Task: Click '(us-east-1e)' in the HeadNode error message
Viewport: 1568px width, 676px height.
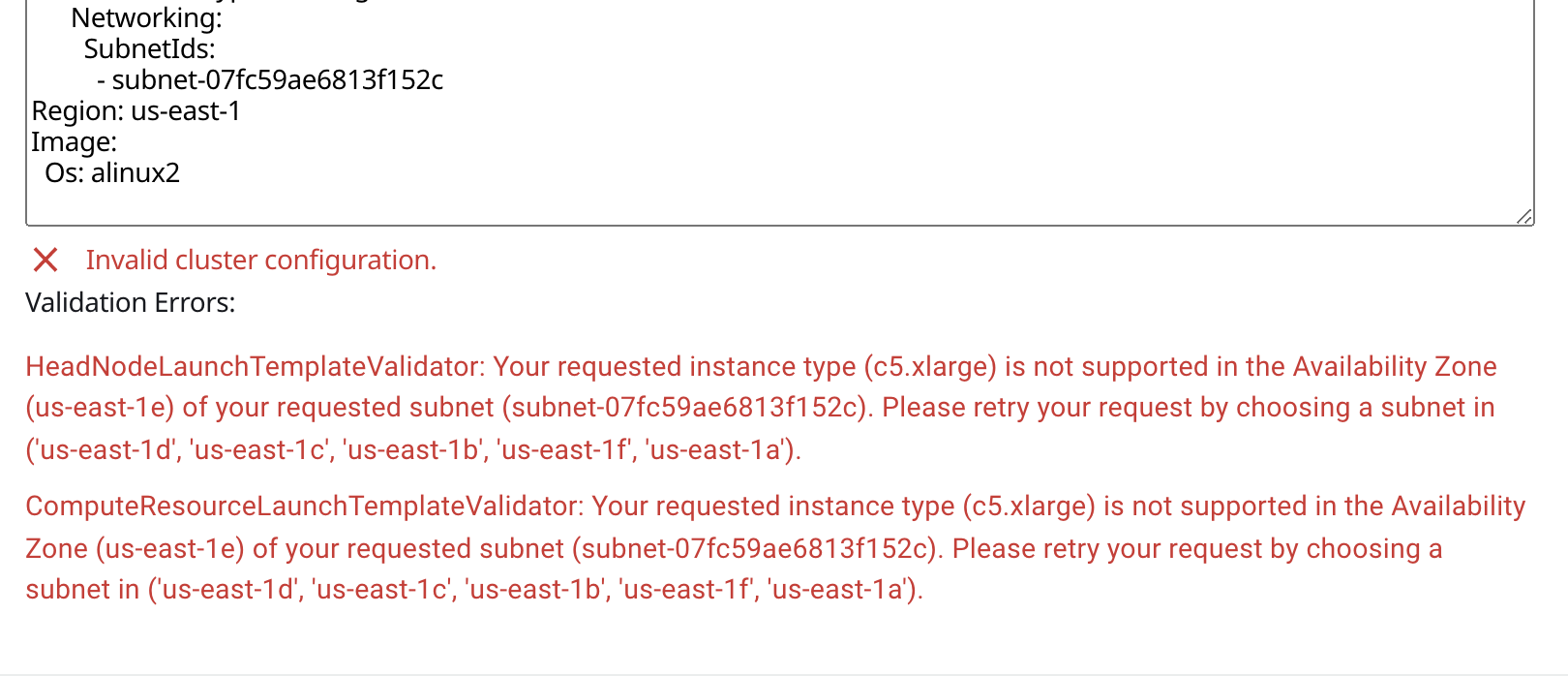Action: (101, 407)
